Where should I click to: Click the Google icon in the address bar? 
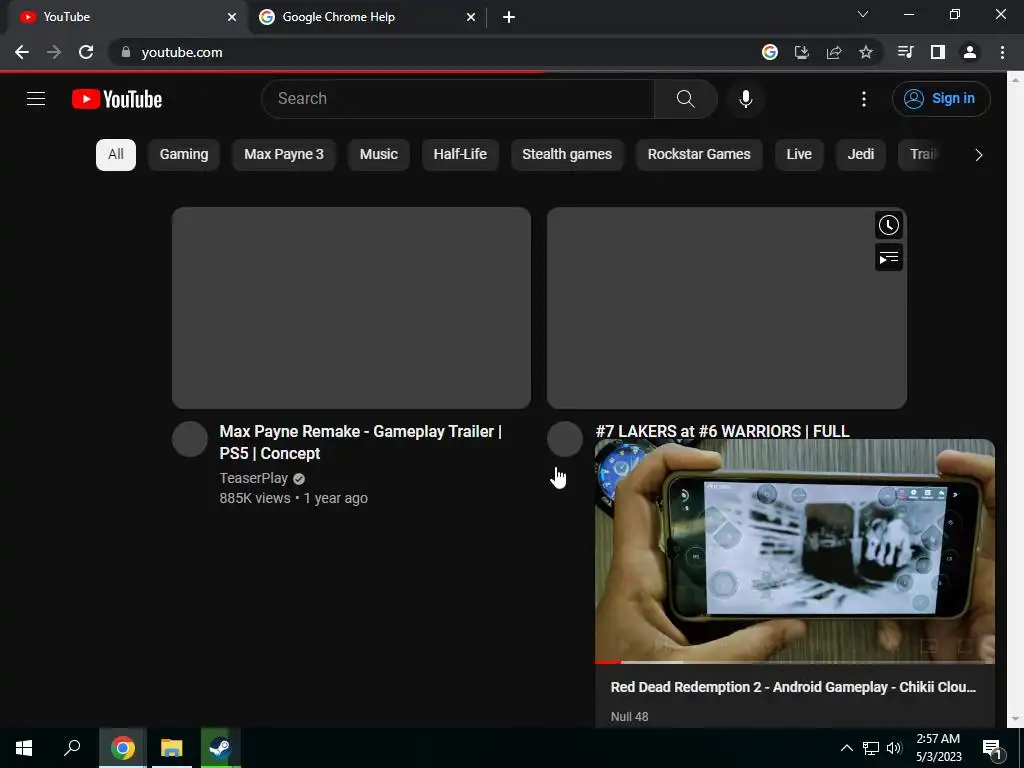(770, 52)
